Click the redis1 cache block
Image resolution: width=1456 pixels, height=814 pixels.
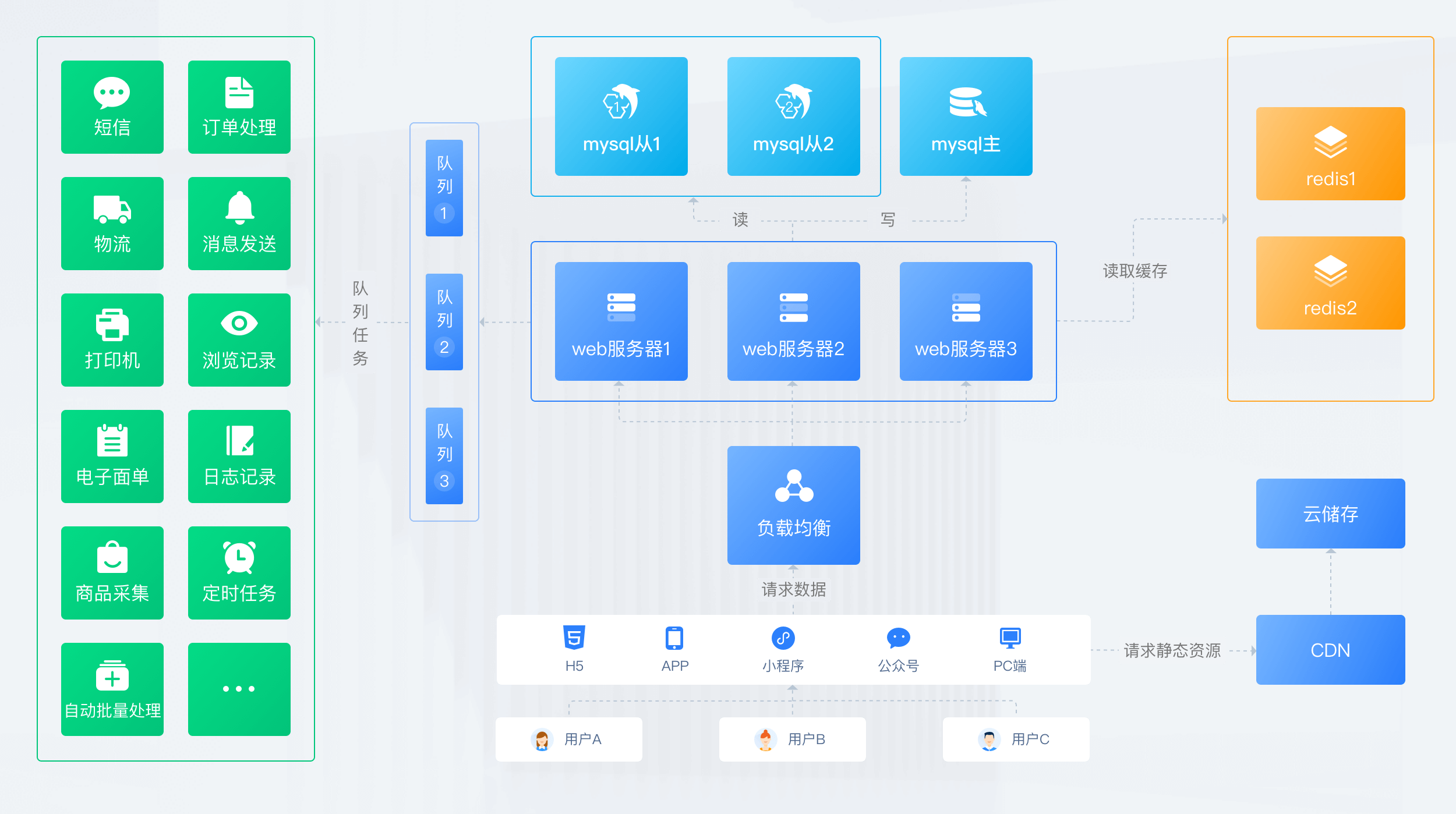click(1330, 154)
